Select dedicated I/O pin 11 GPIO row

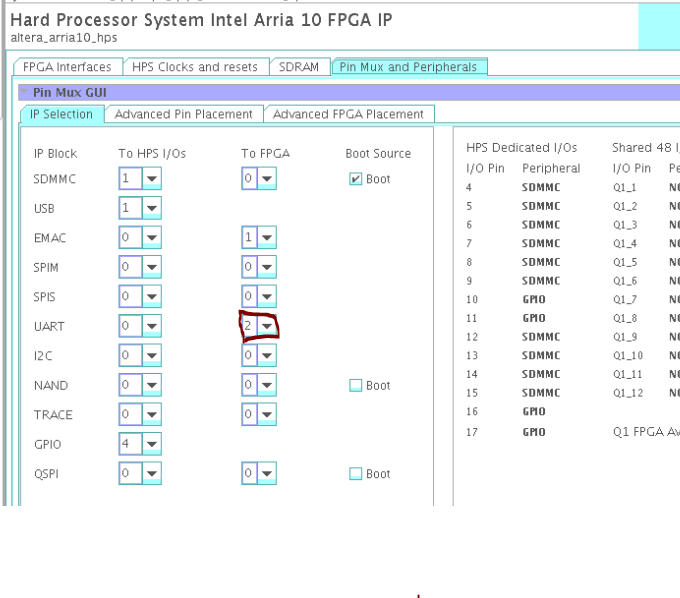[506, 318]
